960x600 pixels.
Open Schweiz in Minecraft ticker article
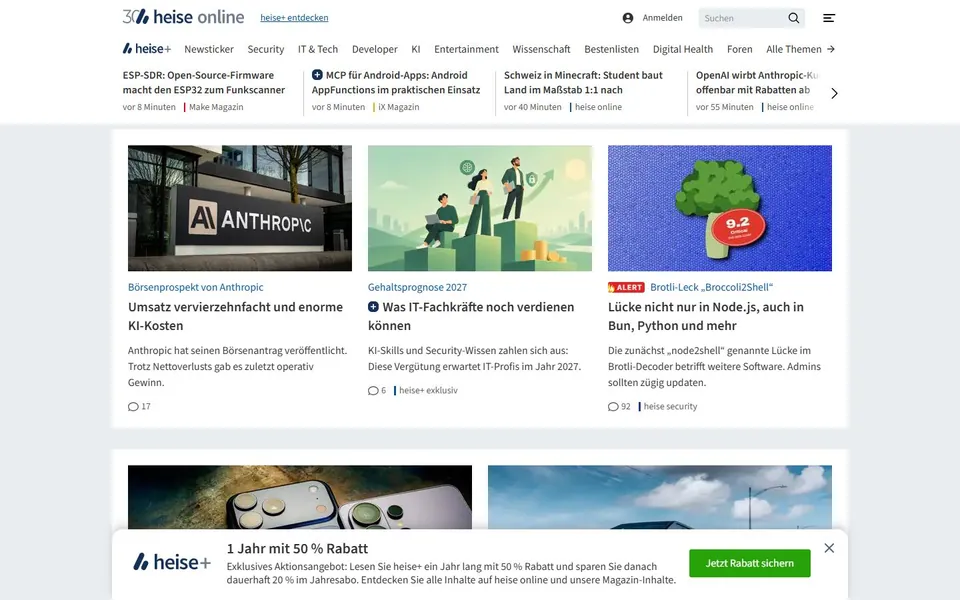[583, 82]
